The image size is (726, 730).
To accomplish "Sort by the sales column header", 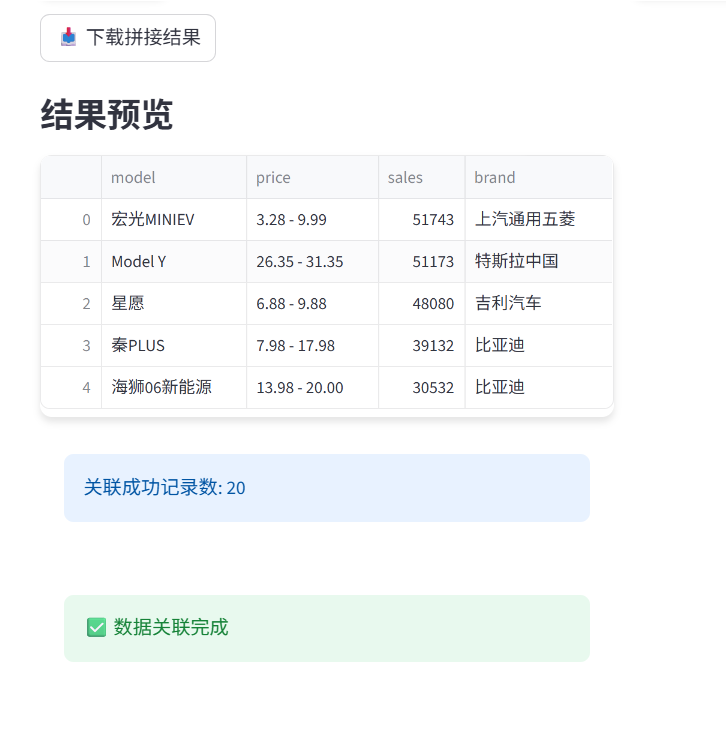I will (x=422, y=177).
